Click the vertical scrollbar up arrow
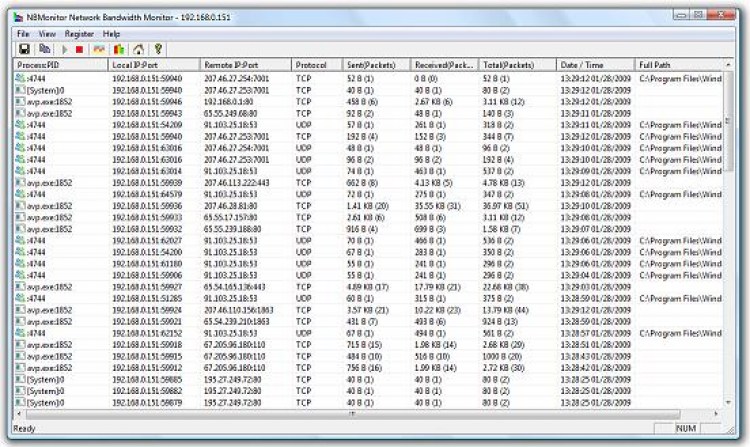Image resolution: width=750 pixels, height=447 pixels. point(728,64)
